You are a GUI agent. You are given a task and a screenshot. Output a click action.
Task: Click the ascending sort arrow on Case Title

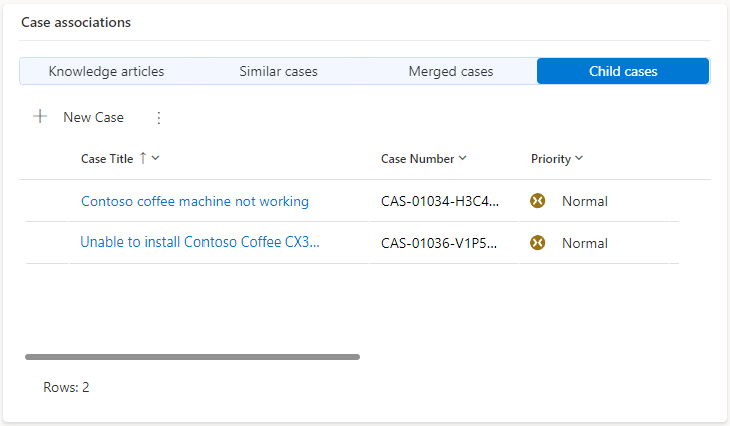(143, 158)
